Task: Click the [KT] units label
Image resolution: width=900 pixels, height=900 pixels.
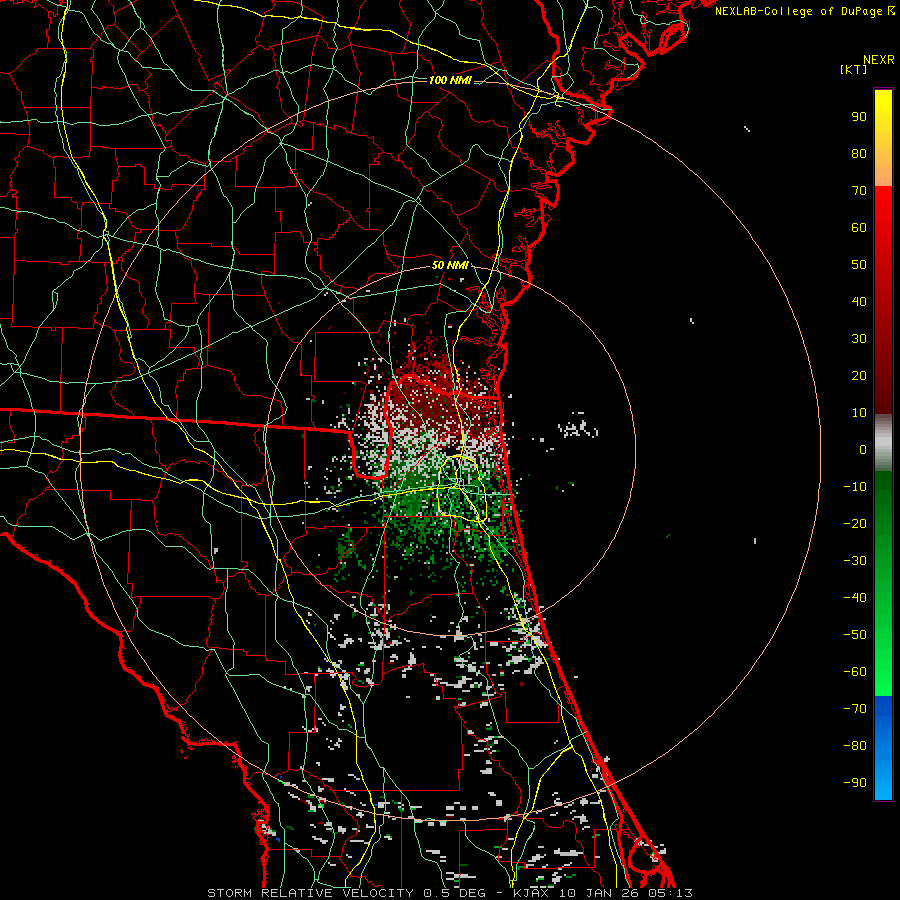Action: [x=854, y=69]
